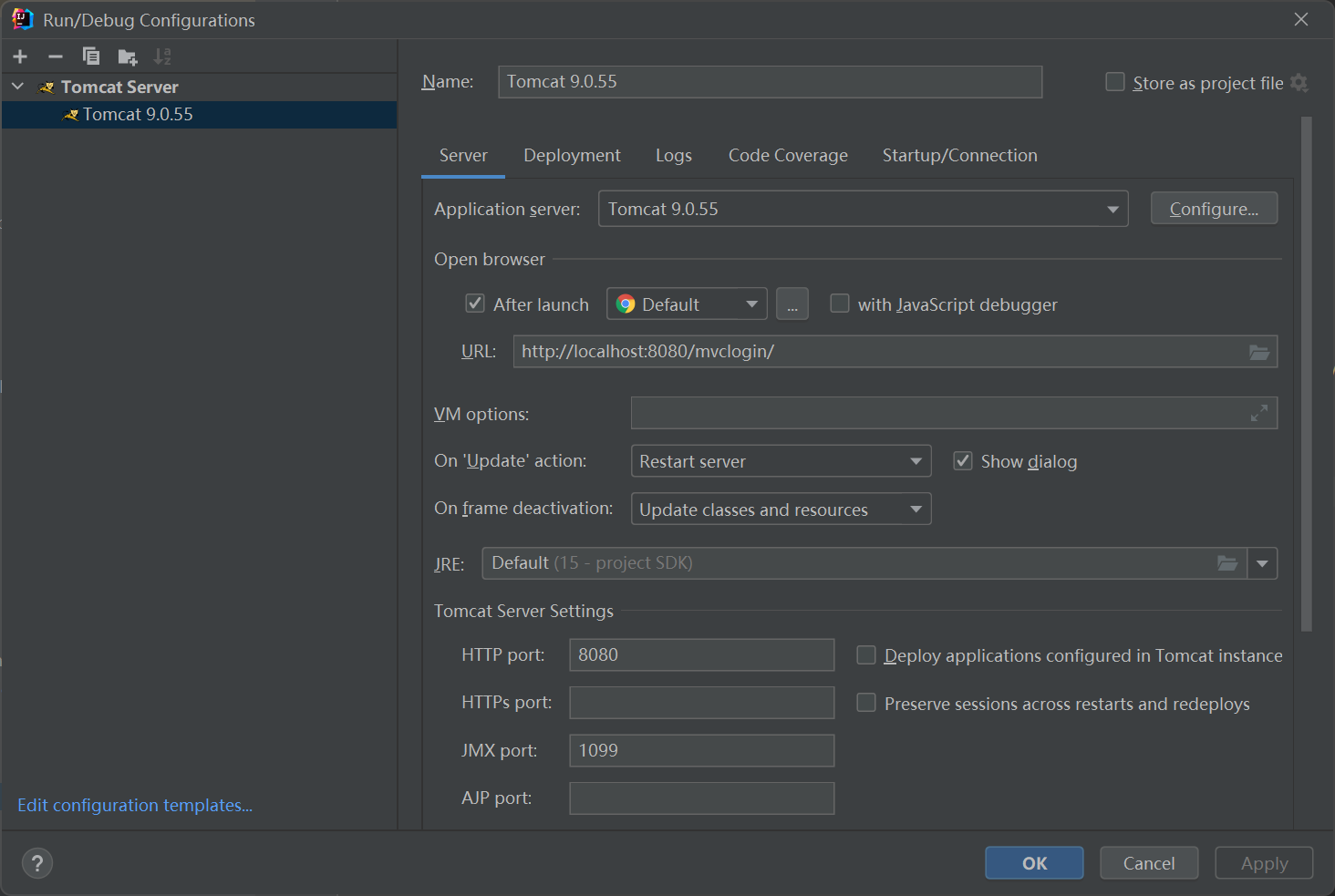Screen dimensions: 1335x896
Task: Browse folder icon in JRE field
Action: pos(1227,563)
